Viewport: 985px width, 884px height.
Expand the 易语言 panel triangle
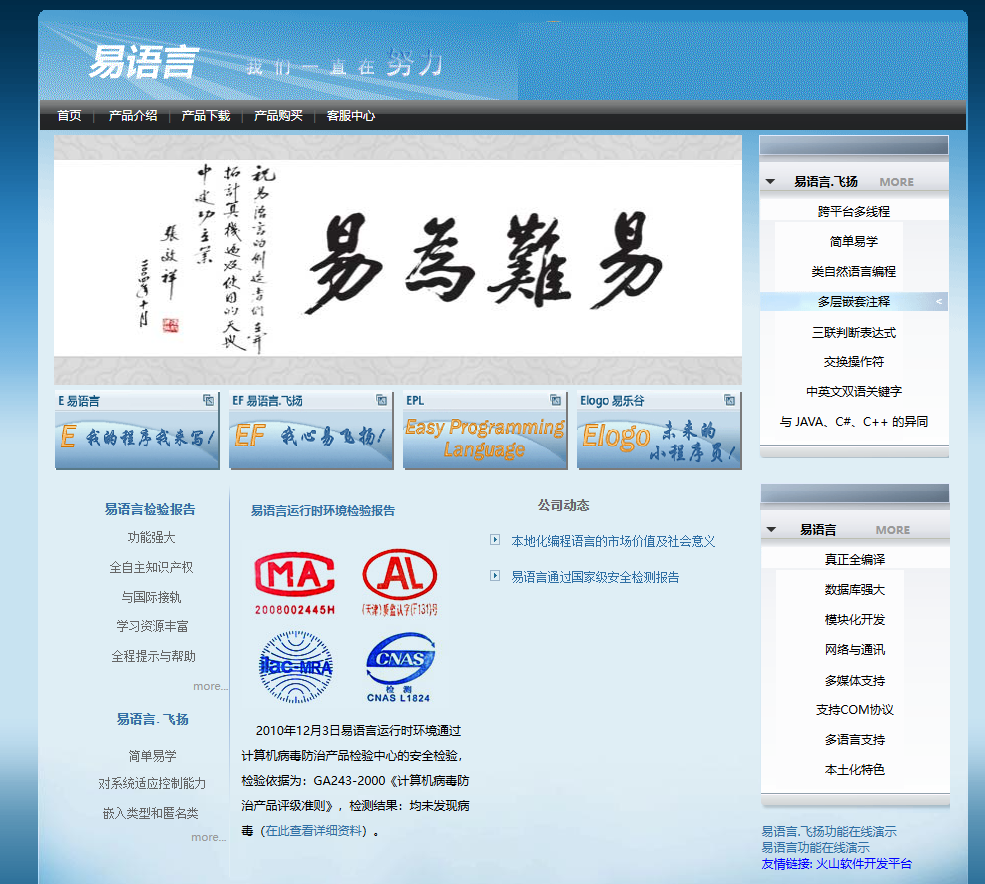pyautogui.click(x=769, y=530)
